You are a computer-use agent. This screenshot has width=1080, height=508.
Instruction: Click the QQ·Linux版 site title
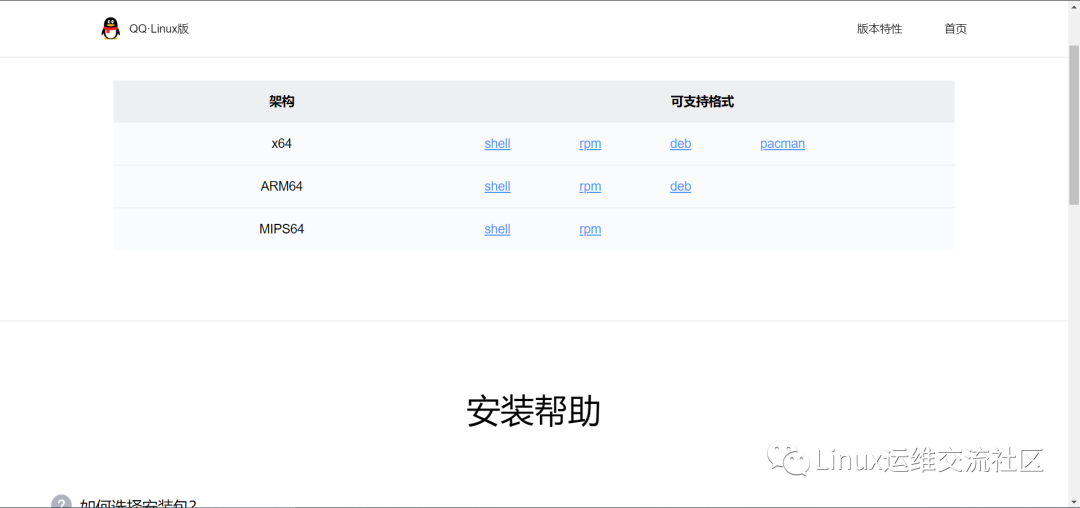click(159, 29)
